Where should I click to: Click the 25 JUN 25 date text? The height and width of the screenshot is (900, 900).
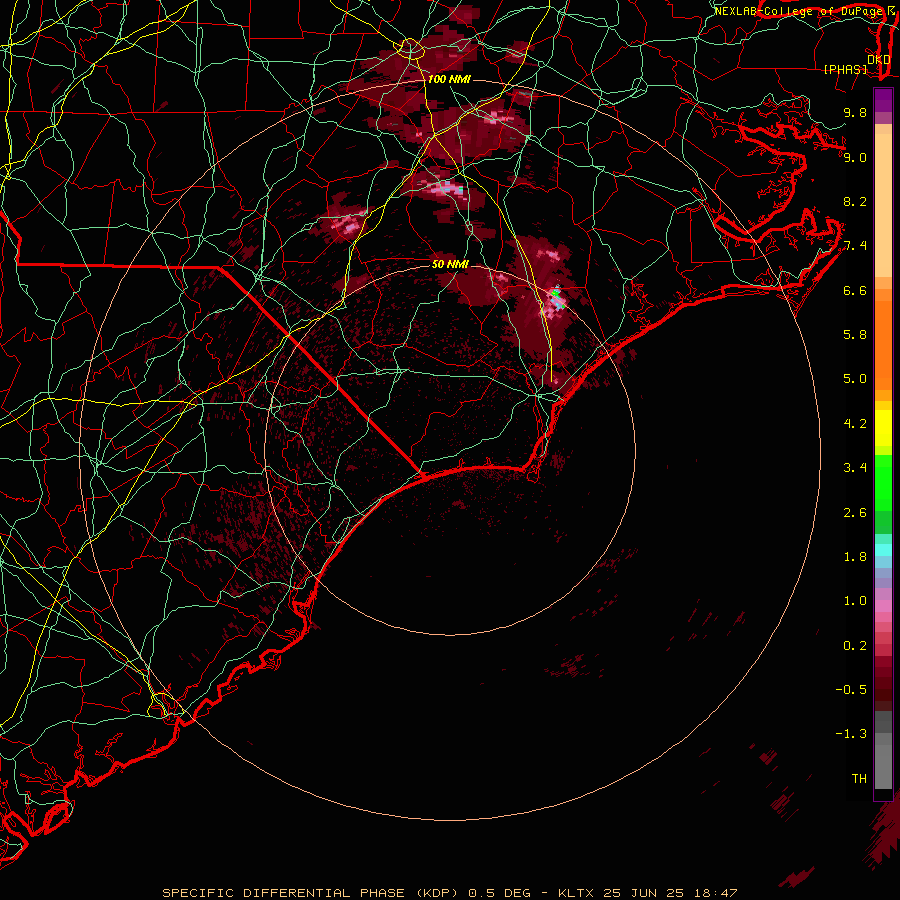(x=643, y=893)
